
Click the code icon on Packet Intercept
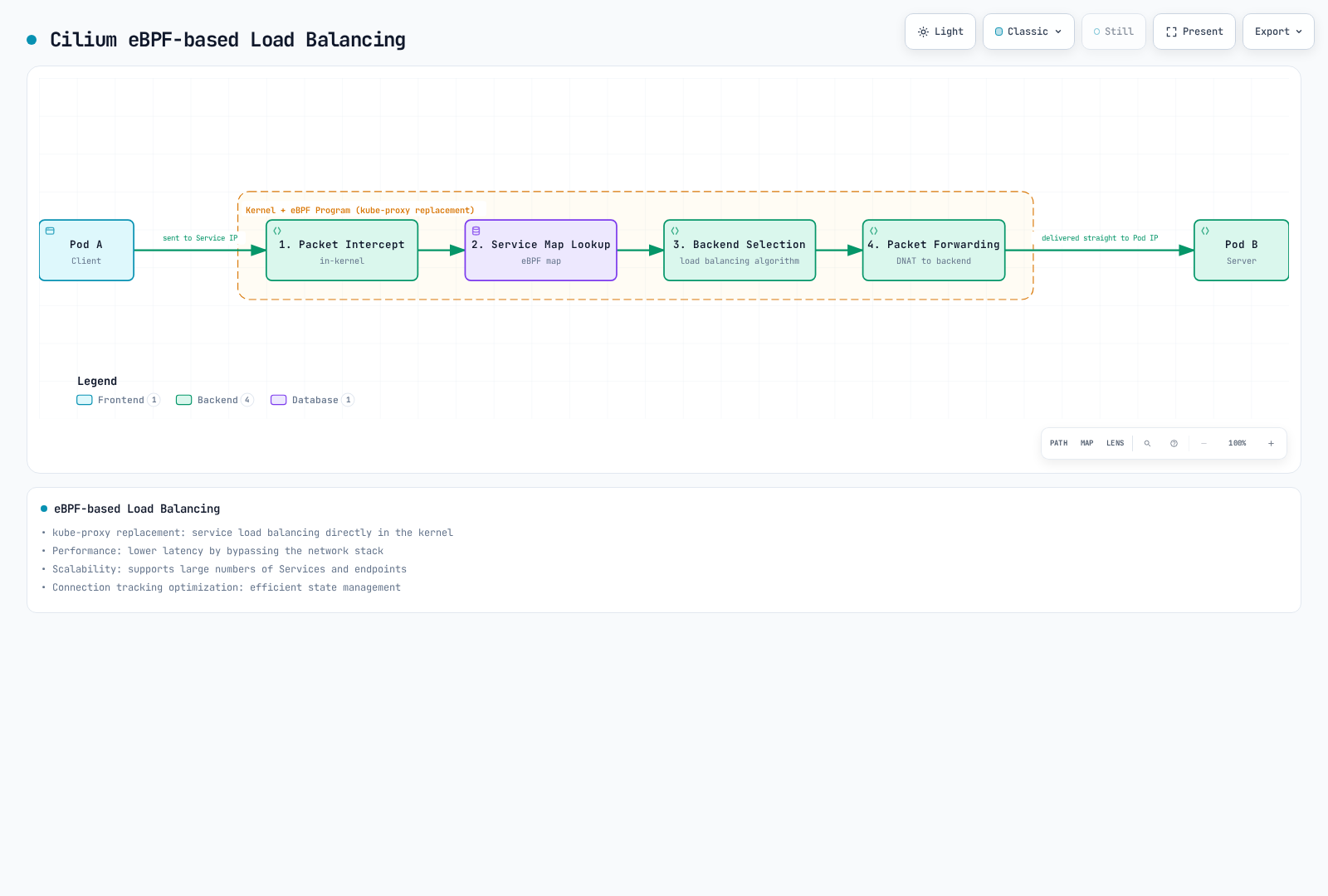(277, 231)
